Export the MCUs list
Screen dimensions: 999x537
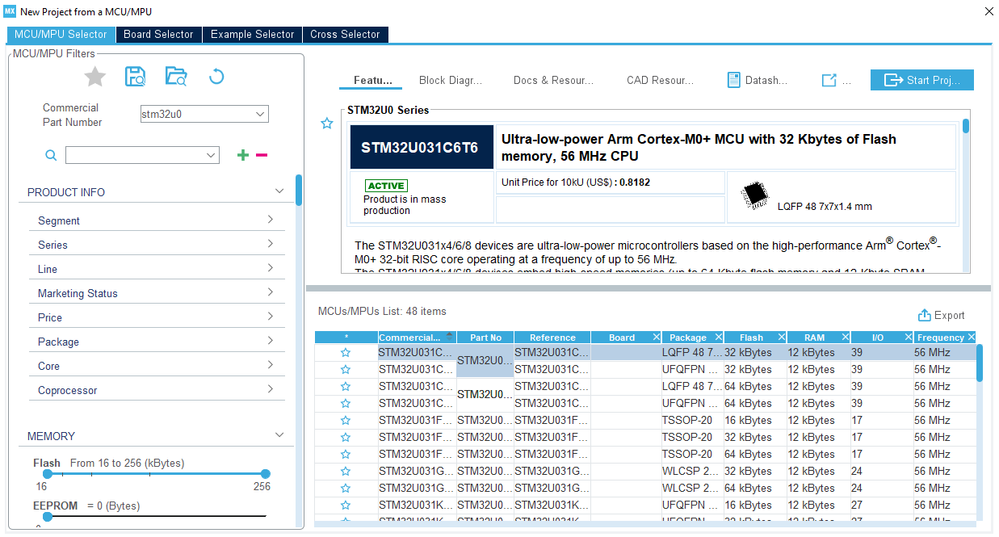(941, 315)
